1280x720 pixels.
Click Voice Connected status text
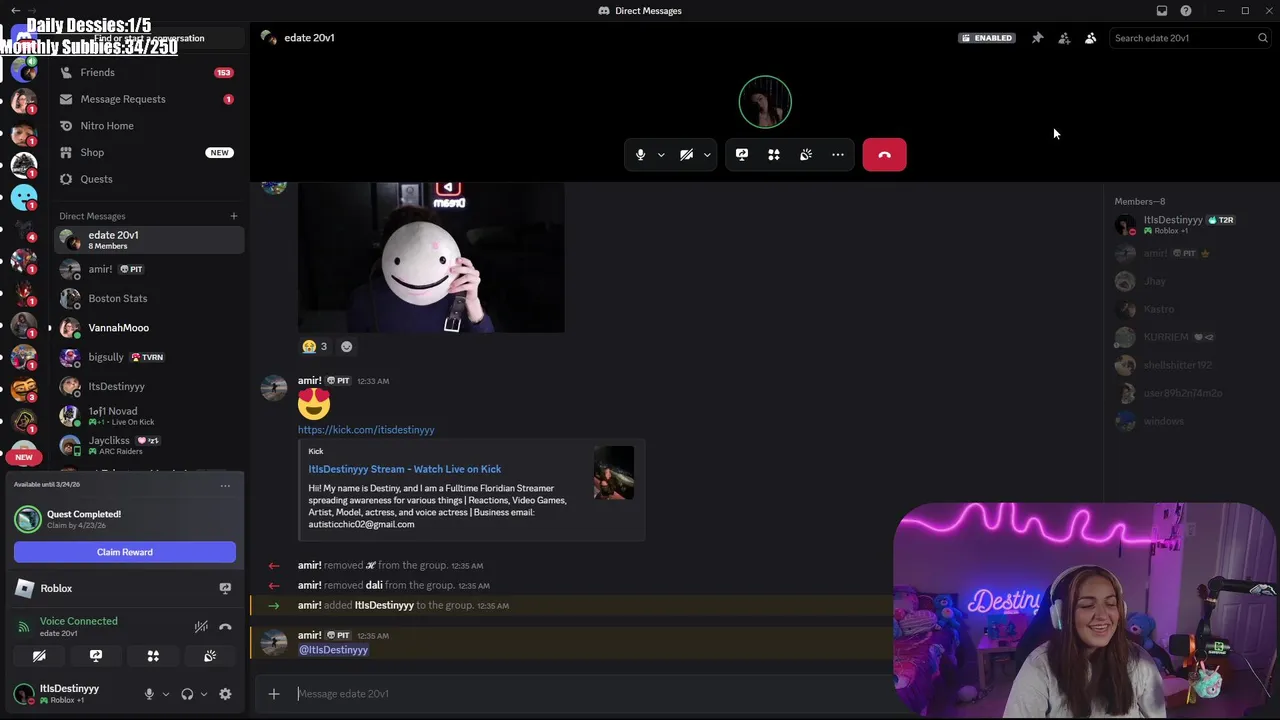pyautogui.click(x=79, y=621)
